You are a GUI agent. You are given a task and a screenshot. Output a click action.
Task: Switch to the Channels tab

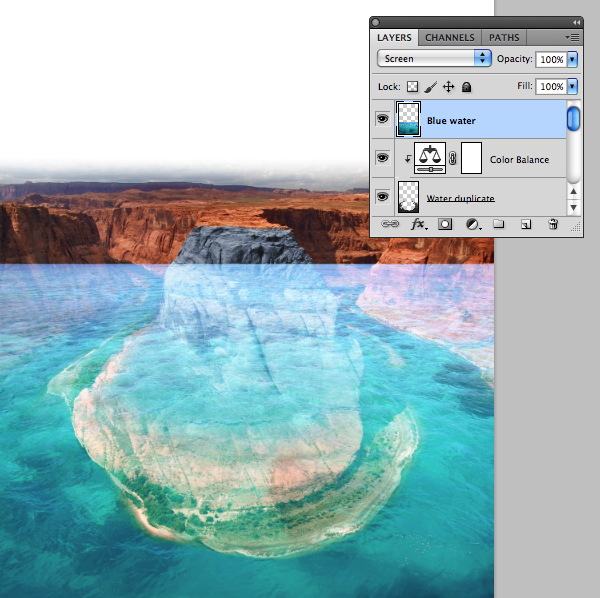pyautogui.click(x=449, y=37)
